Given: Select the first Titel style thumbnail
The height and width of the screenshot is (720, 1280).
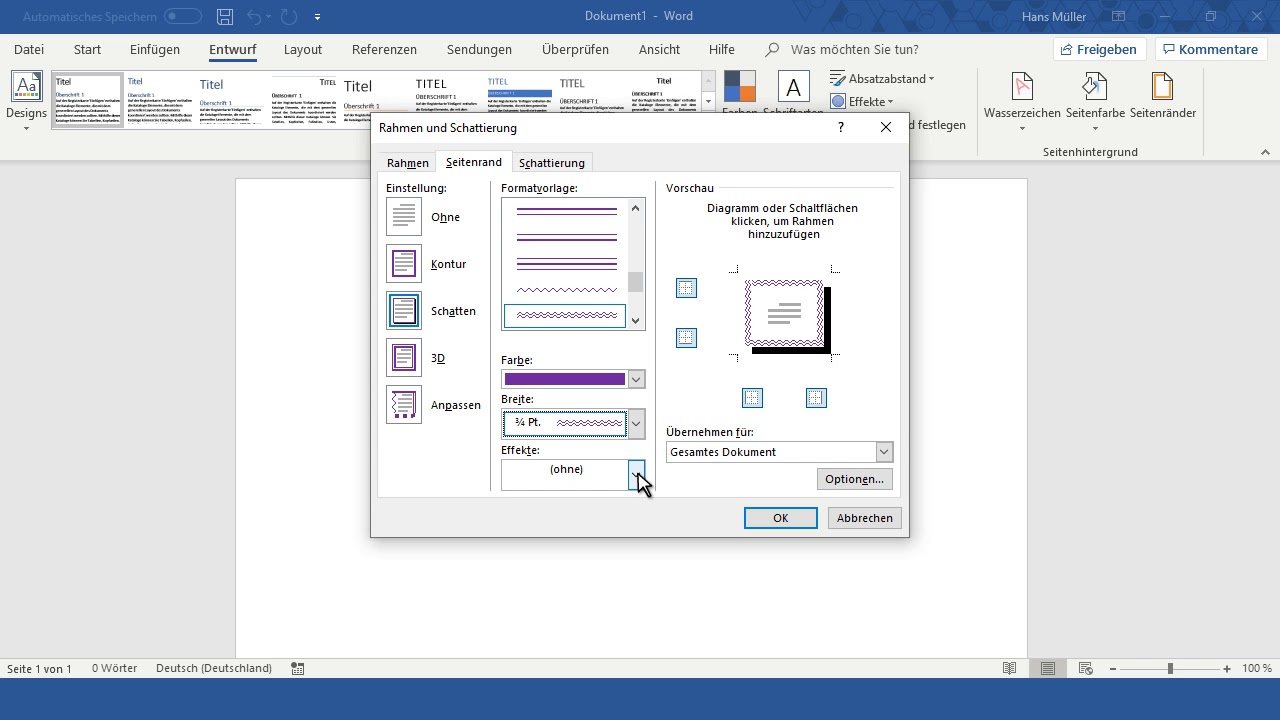Looking at the screenshot, I should (87, 98).
